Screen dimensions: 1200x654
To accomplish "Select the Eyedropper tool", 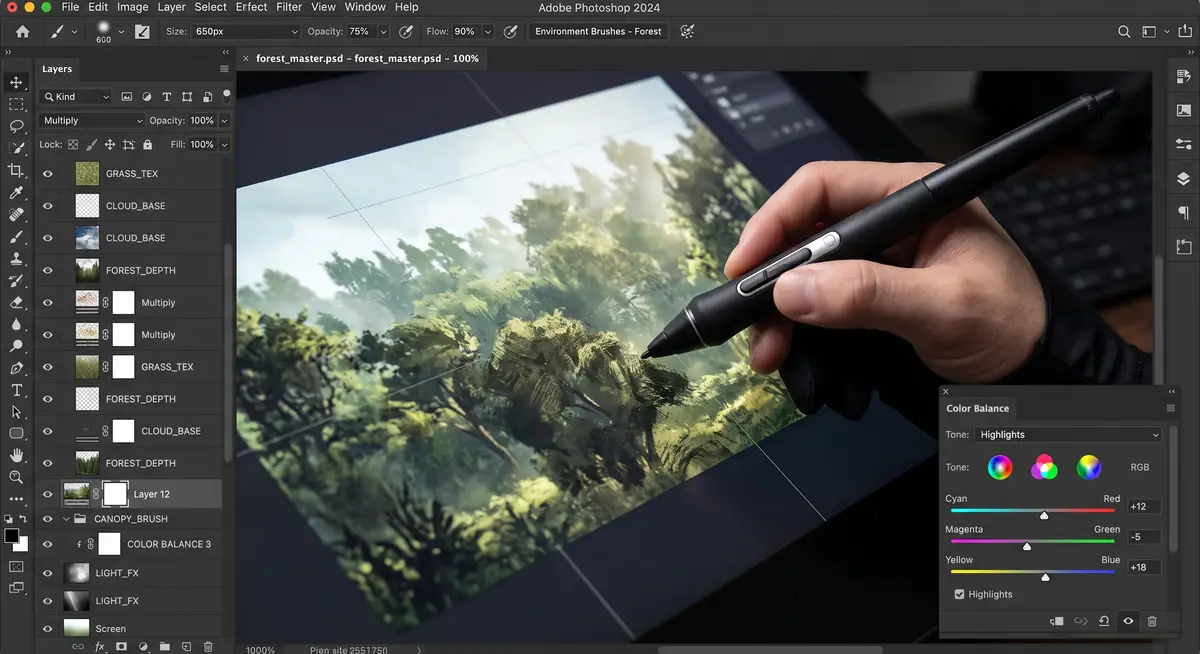I will click(16, 193).
